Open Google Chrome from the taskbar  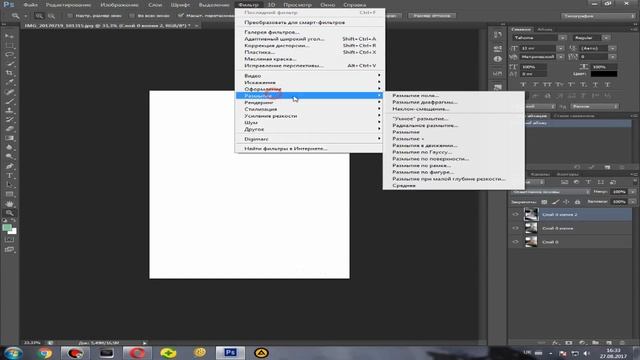pos(44,353)
